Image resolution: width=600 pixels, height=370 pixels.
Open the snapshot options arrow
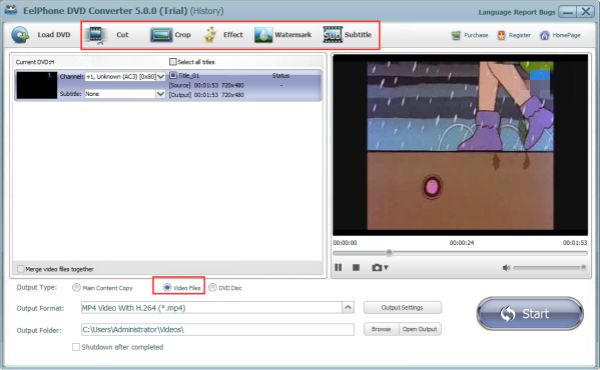coord(386,267)
